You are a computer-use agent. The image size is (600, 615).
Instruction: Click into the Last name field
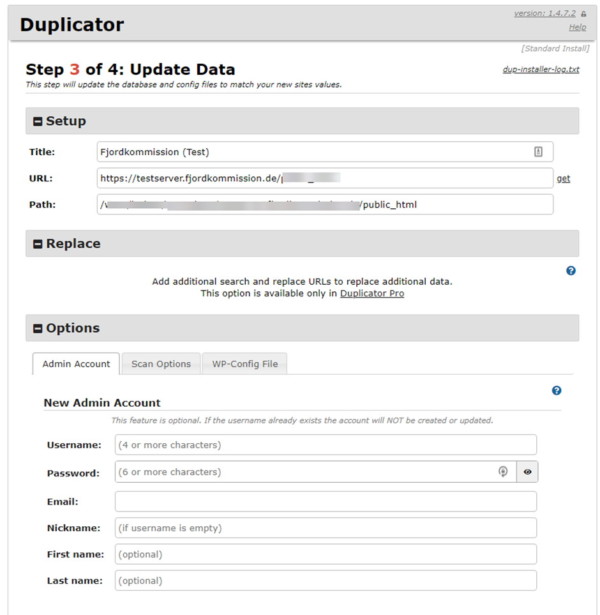pyautogui.click(x=325, y=580)
